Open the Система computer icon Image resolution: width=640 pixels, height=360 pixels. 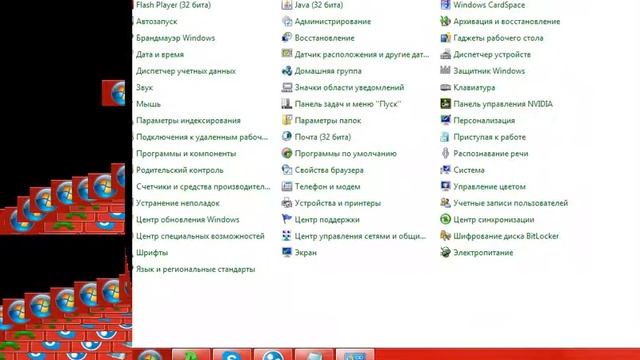[x=445, y=170]
